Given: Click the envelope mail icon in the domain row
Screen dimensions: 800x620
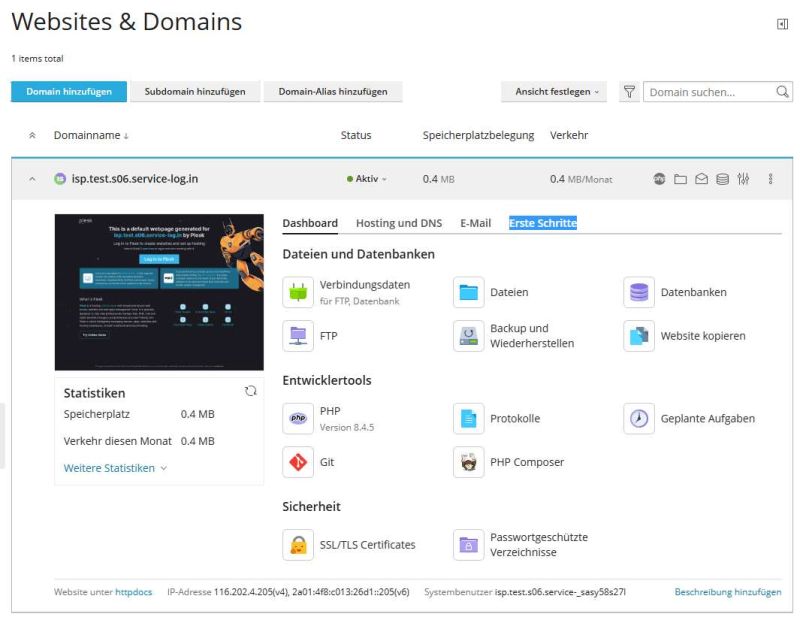Looking at the screenshot, I should tap(702, 179).
